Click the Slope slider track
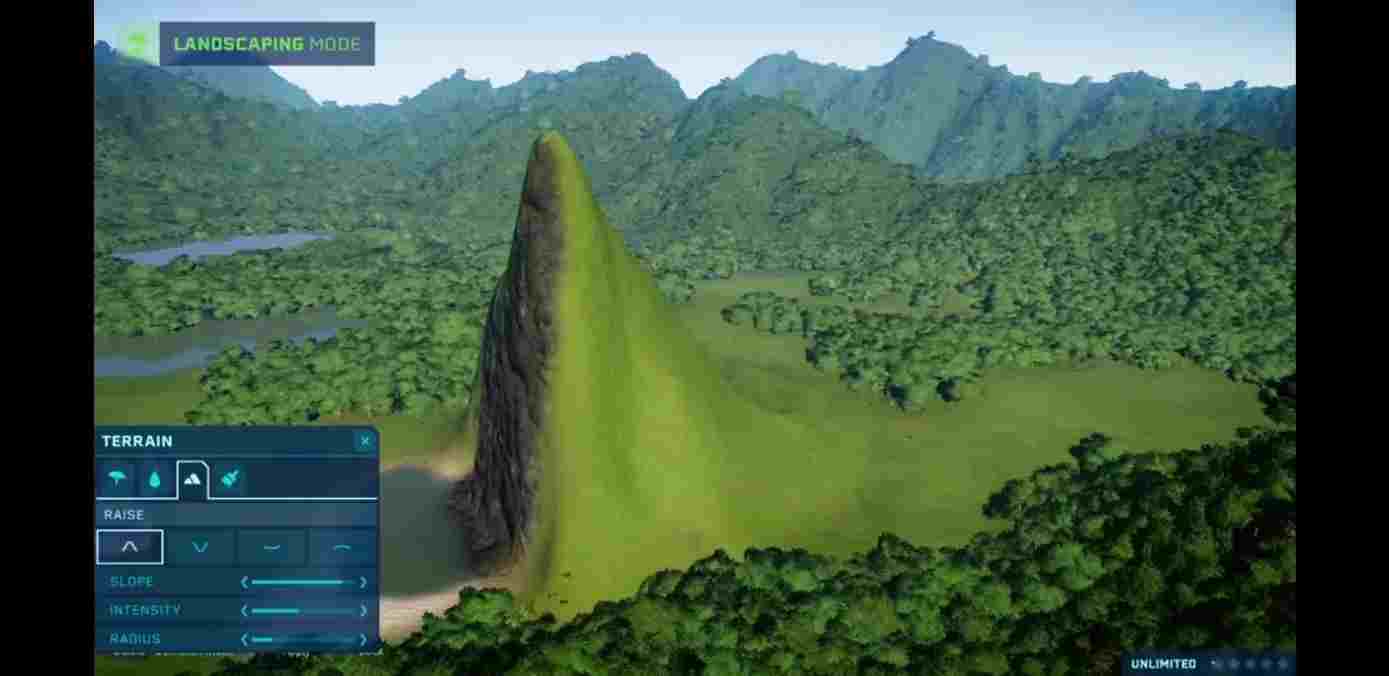The width and height of the screenshot is (1389, 676). (x=303, y=582)
